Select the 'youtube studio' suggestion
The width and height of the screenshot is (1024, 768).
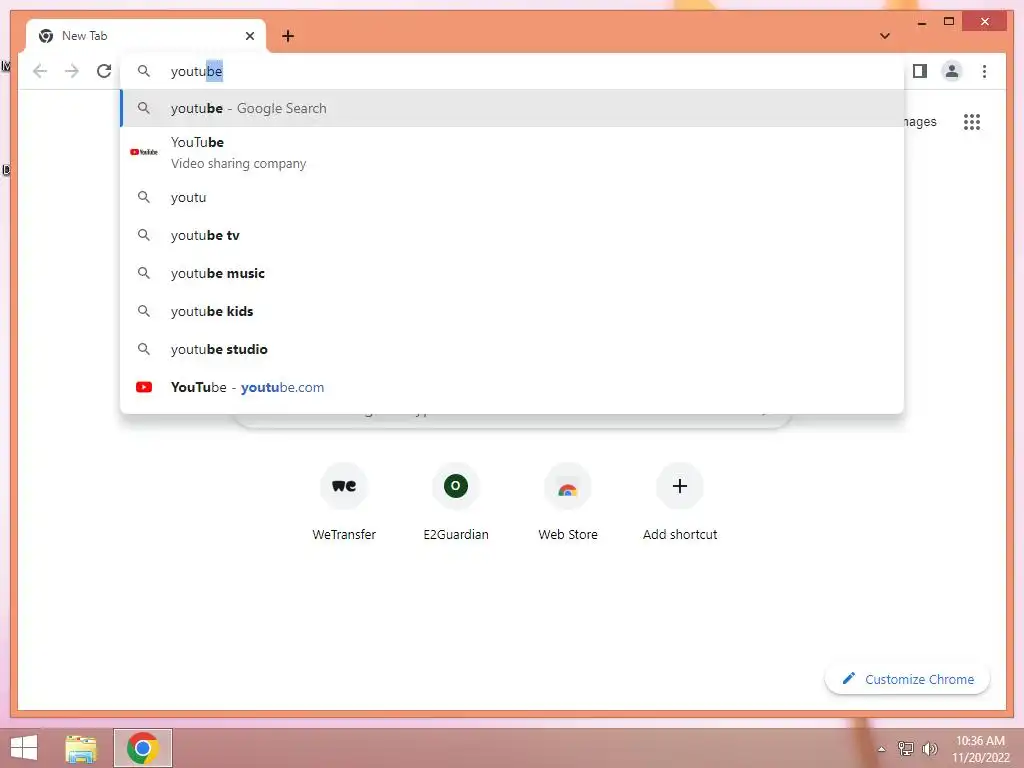tap(513, 349)
